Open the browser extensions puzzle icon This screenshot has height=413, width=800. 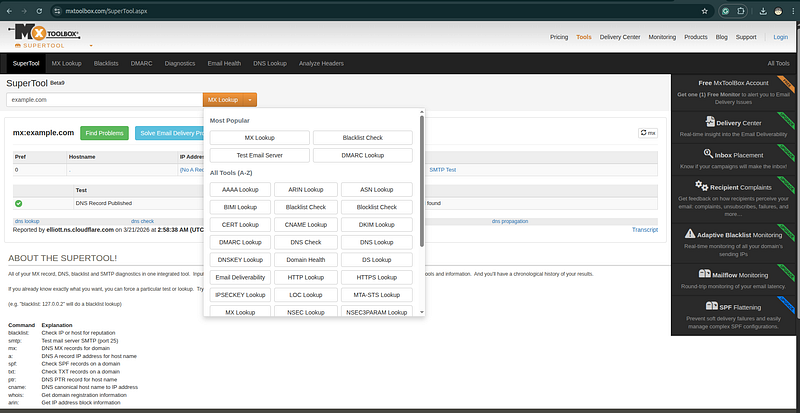(x=741, y=11)
